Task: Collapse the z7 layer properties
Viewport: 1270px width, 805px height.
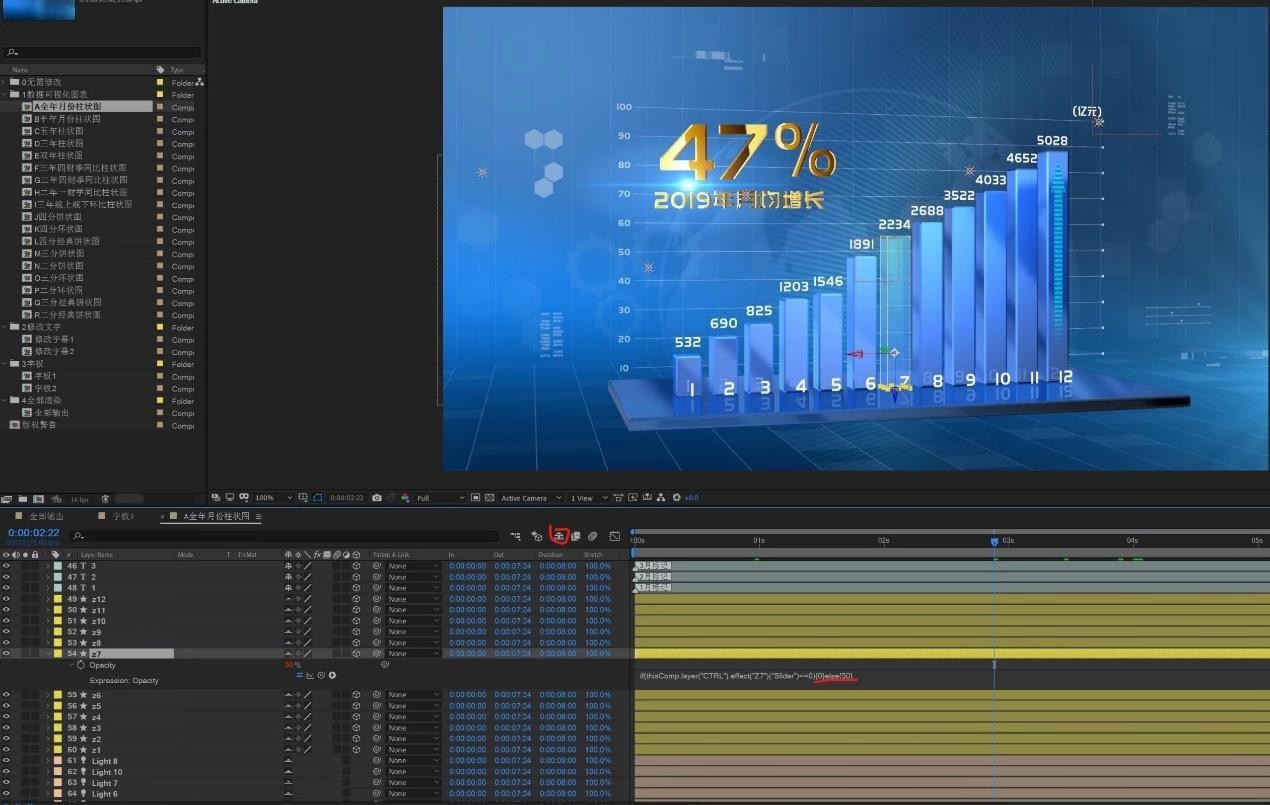Action: [x=47, y=654]
